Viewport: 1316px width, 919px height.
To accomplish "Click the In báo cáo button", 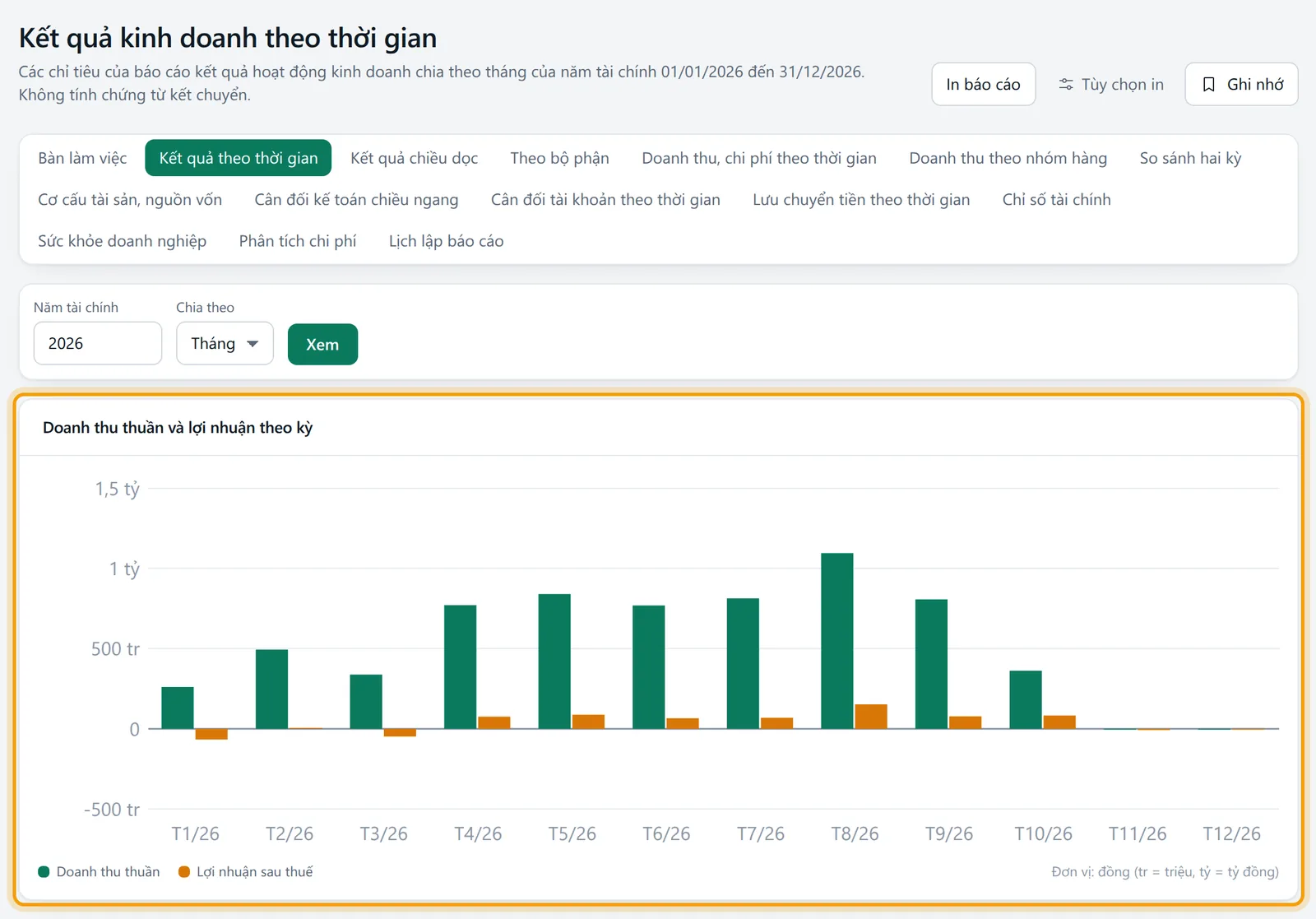I will click(x=984, y=85).
